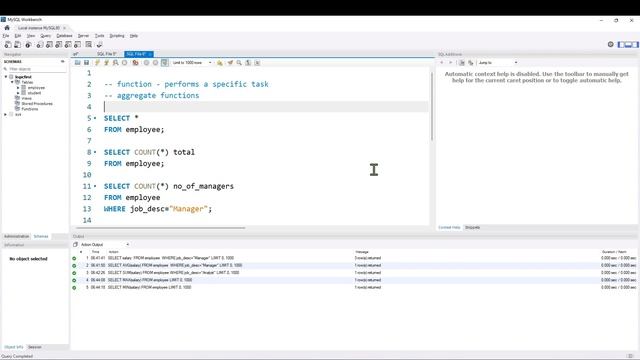640x360 pixels.
Task: Beautify query broom icon
Action: pyautogui.click(x=230, y=62)
